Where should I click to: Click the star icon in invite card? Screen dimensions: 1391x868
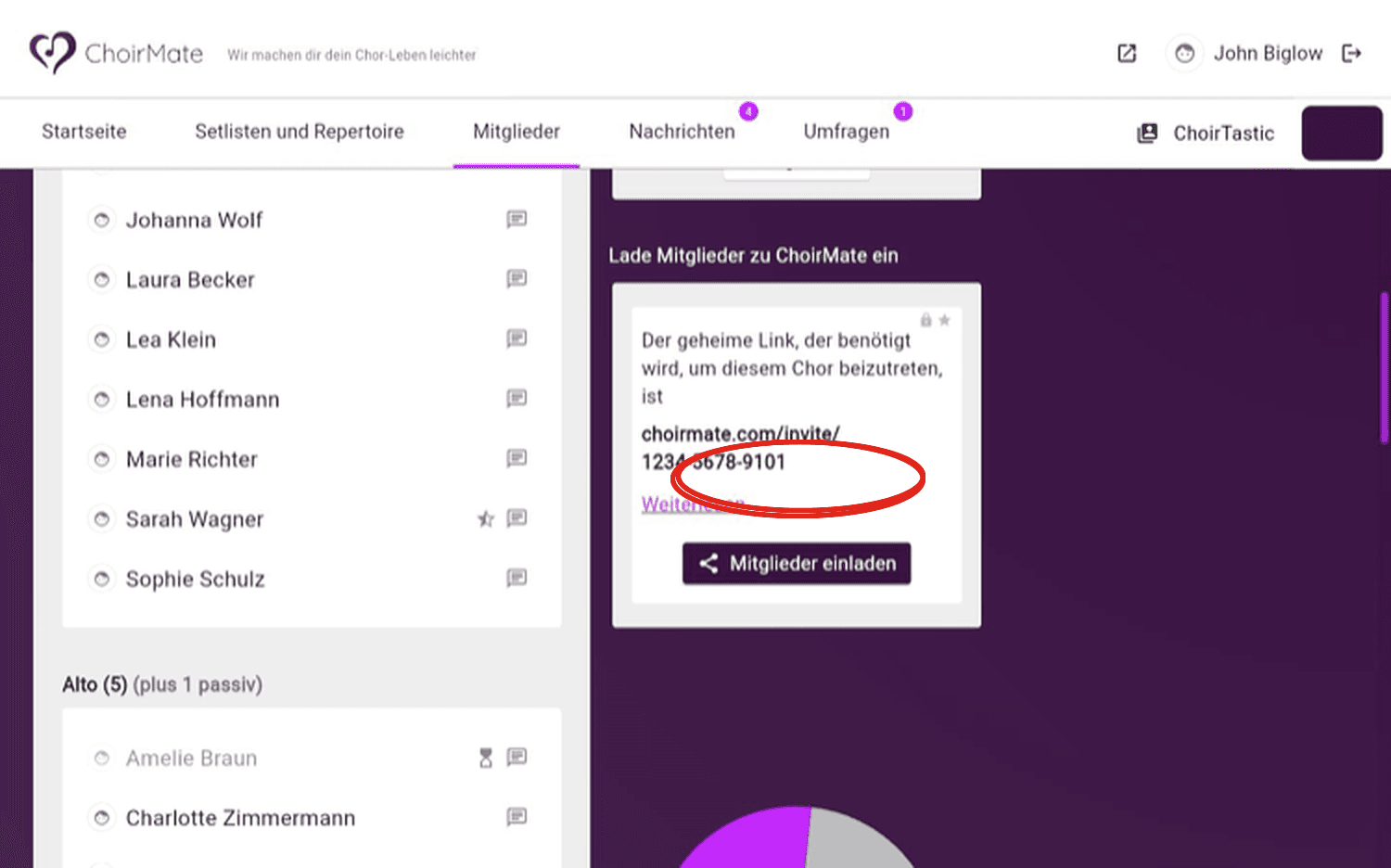click(944, 320)
